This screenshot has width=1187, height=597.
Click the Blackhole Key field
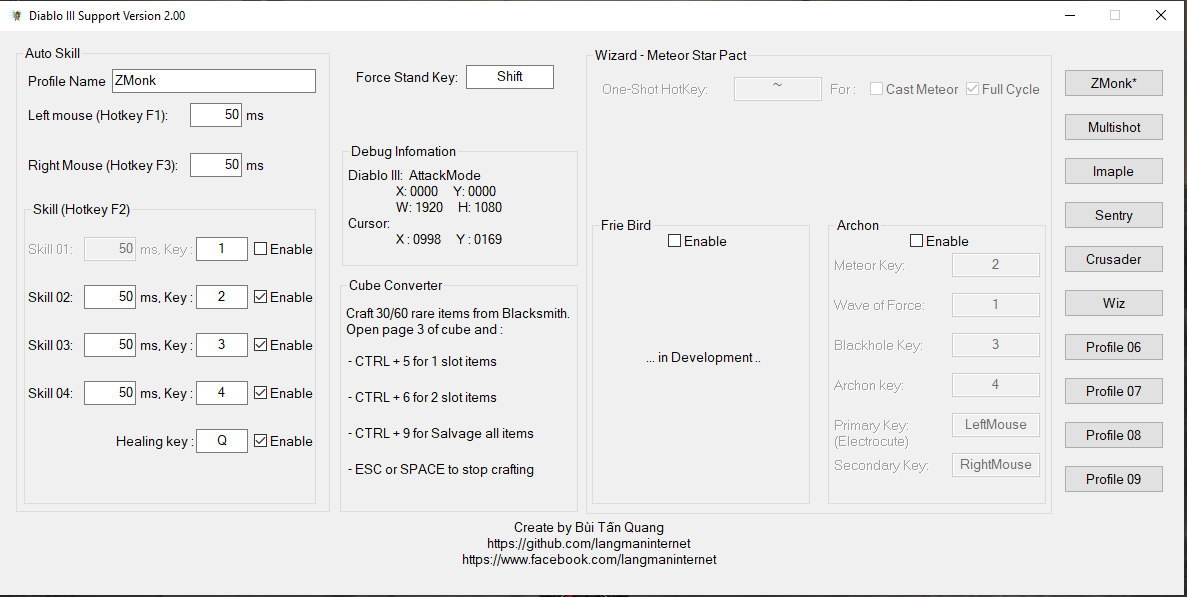click(995, 345)
